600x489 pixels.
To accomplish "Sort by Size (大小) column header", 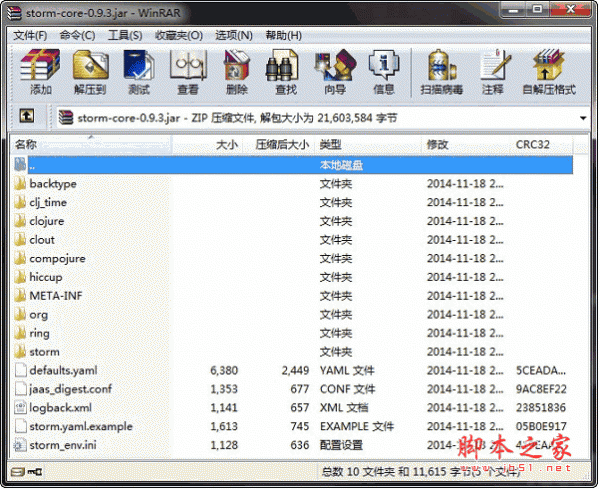I will click(207, 145).
